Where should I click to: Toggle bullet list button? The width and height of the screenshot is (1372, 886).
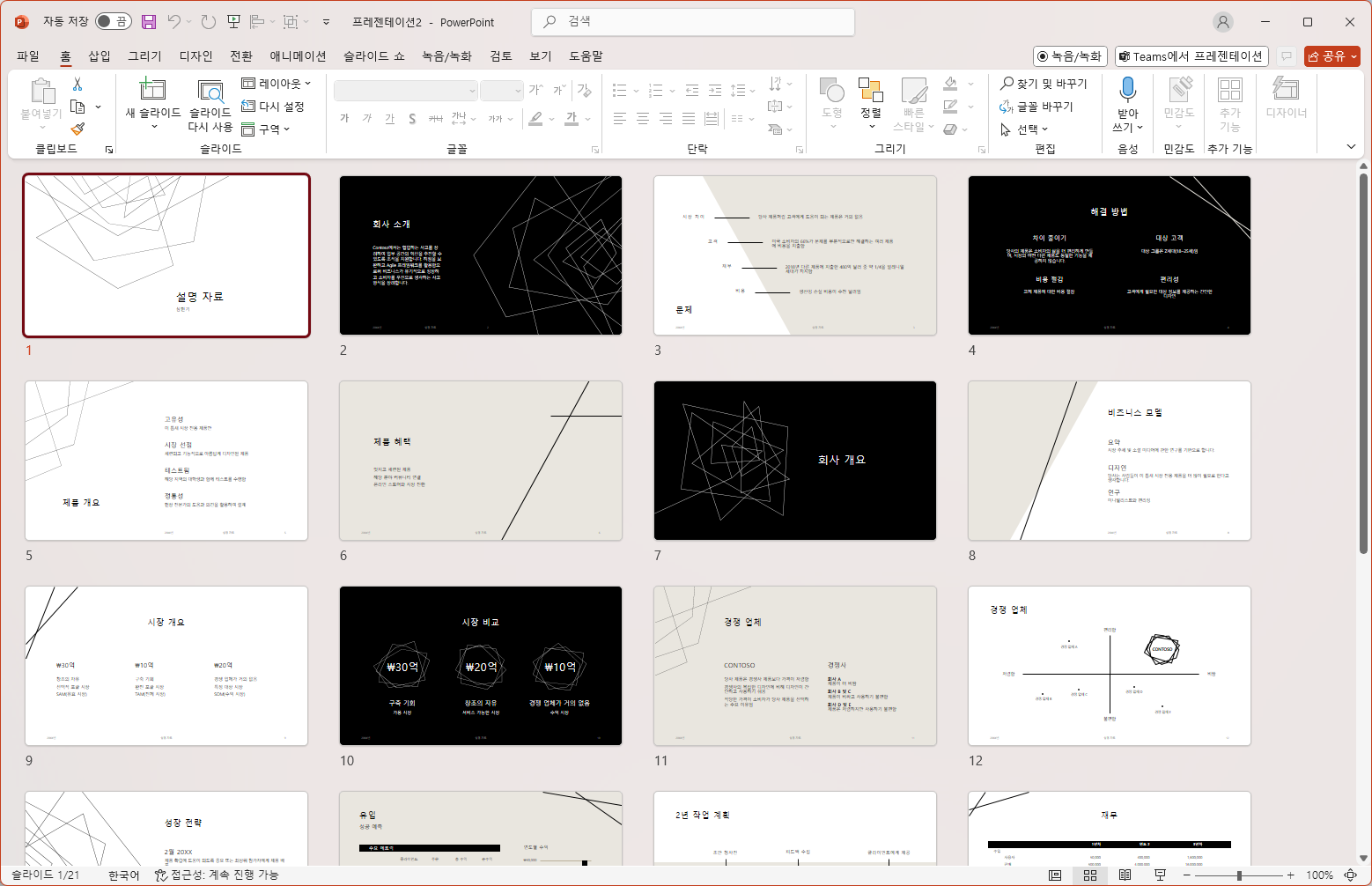click(619, 90)
